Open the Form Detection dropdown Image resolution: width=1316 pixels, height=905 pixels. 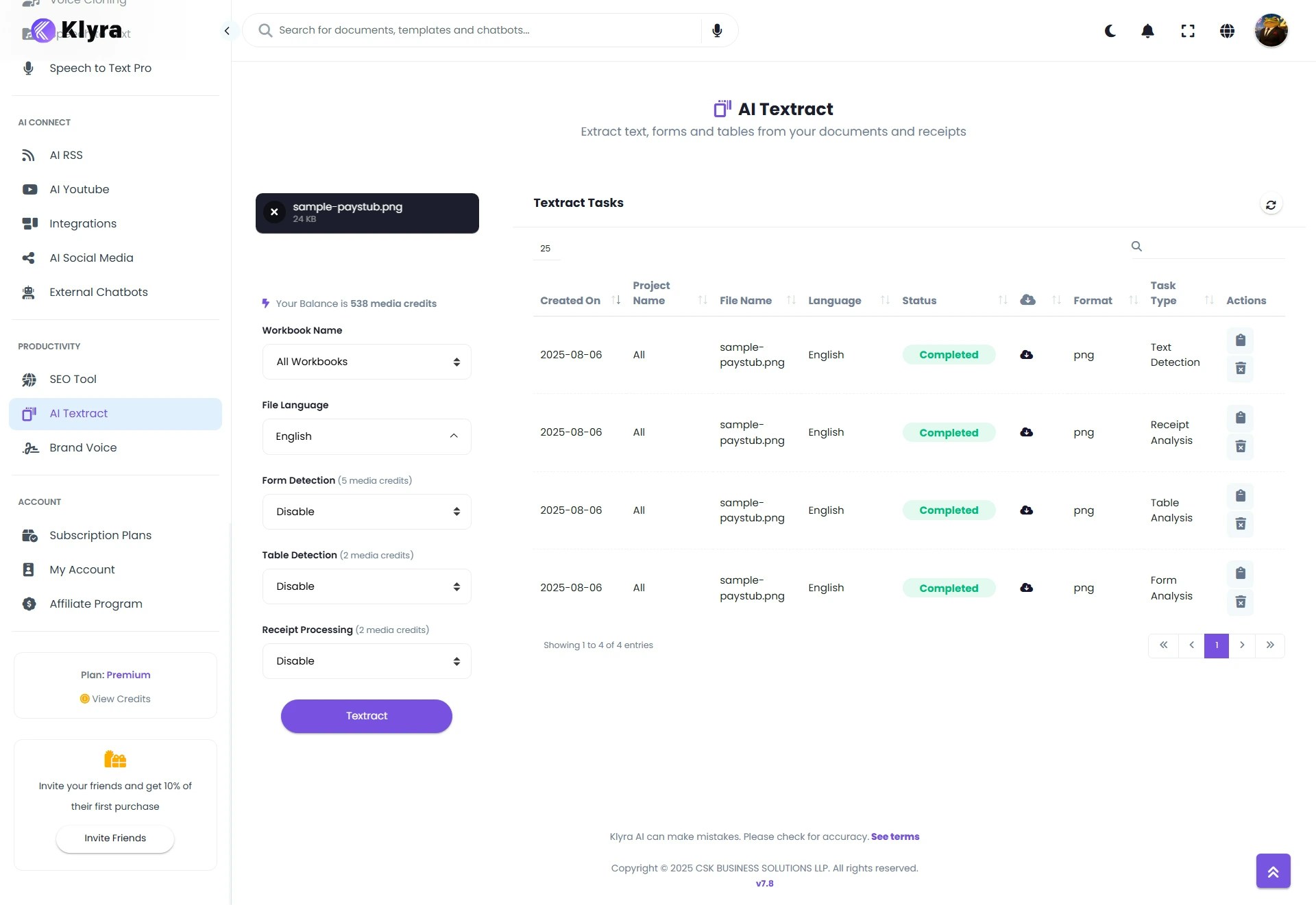click(366, 511)
